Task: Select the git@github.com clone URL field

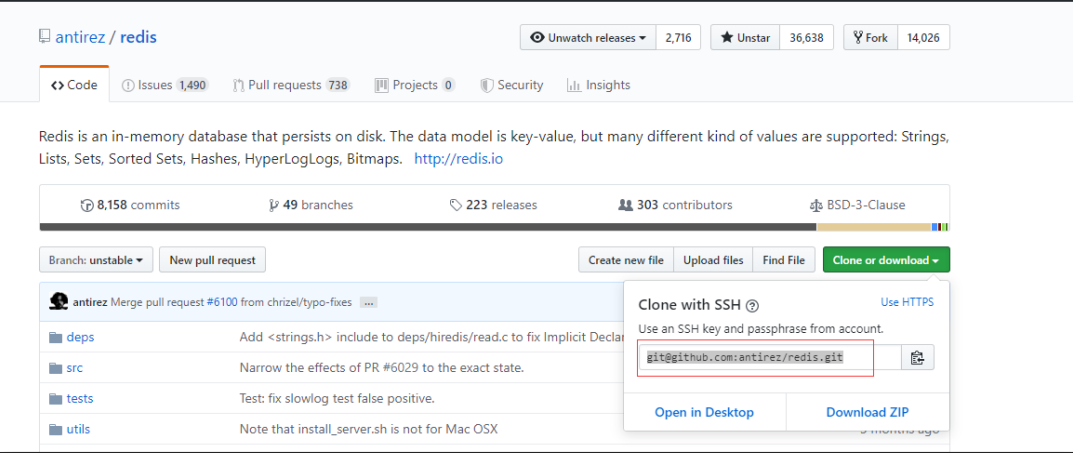Action: point(769,357)
